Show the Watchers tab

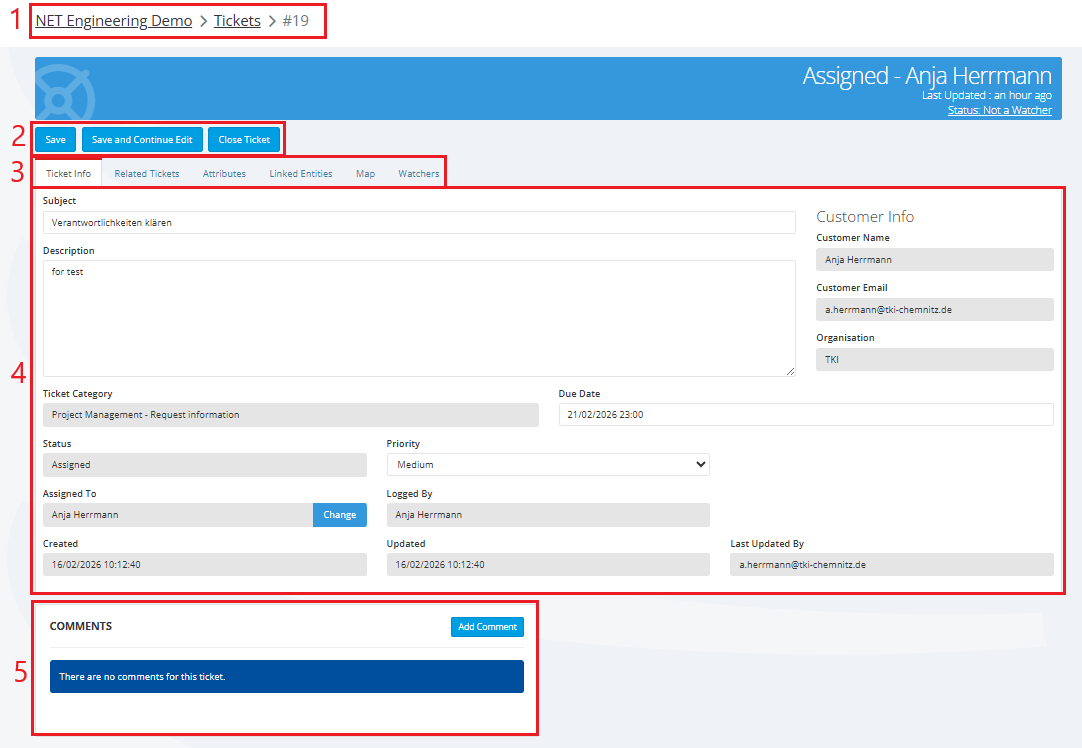tap(418, 174)
